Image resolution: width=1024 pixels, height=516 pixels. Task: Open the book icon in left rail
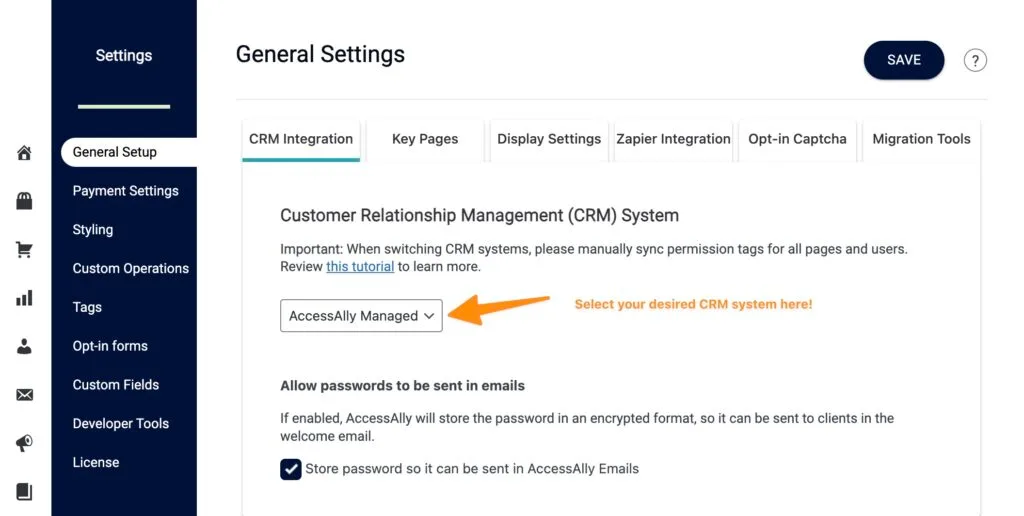[x=25, y=491]
